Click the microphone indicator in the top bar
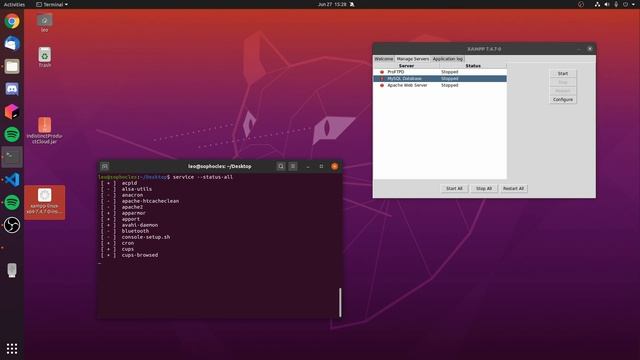640x360 pixels. (x=616, y=4)
